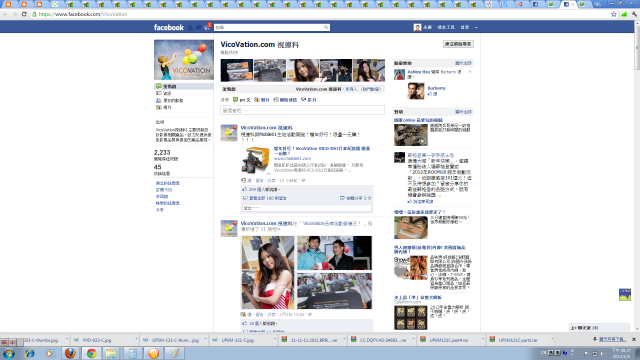
Task: Open Internet Explorer from the taskbar
Action: (x=29, y=353)
